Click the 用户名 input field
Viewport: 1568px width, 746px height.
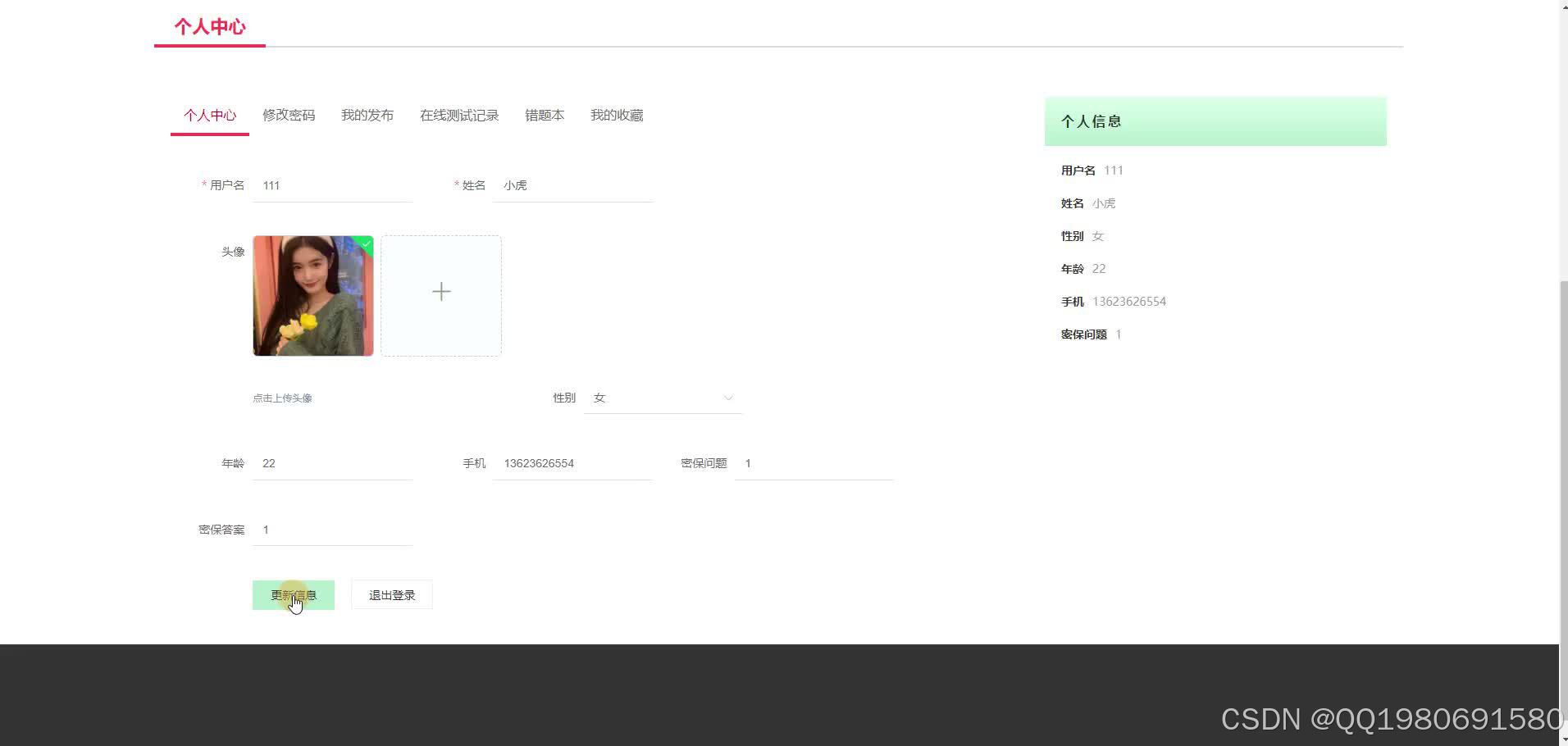coord(332,185)
